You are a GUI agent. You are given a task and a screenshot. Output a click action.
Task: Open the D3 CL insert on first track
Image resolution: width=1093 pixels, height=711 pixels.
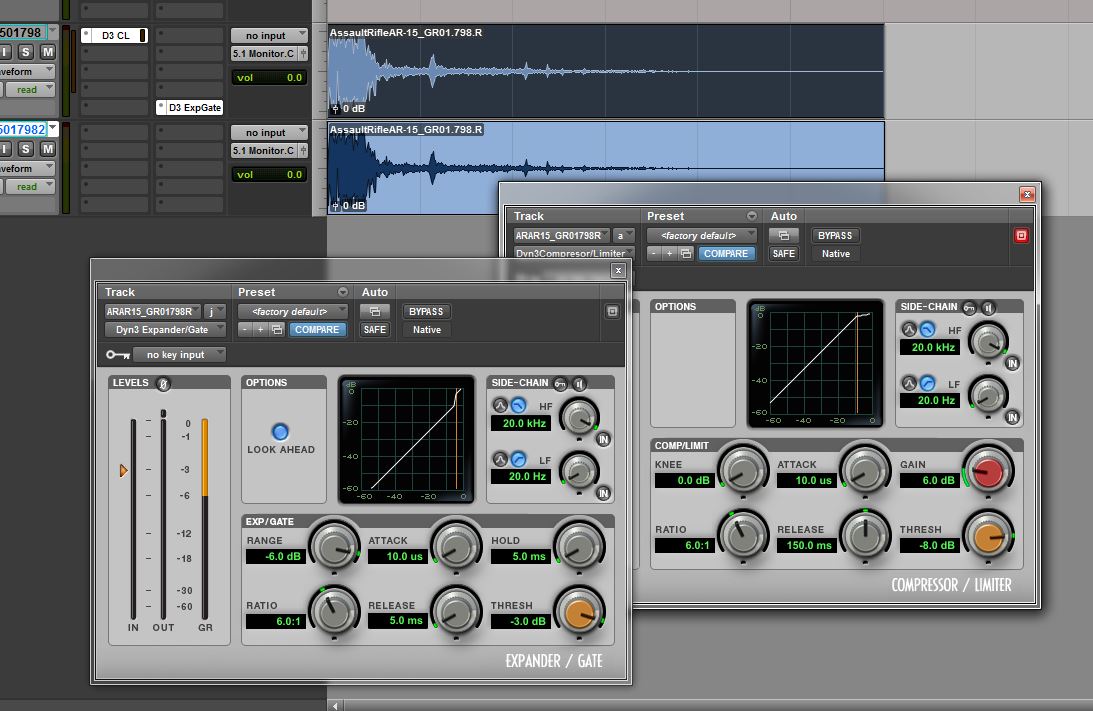[x=115, y=35]
